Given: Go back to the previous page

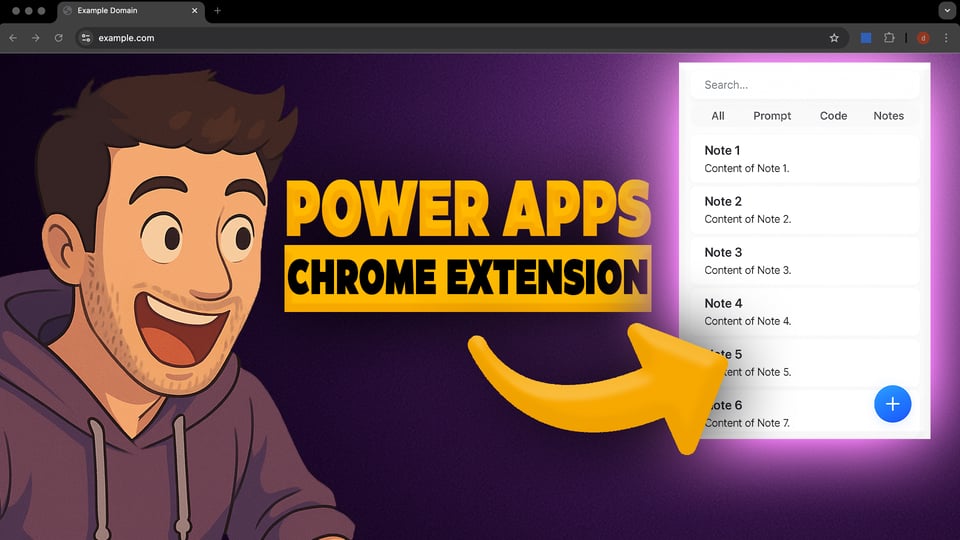Looking at the screenshot, I should (13, 38).
